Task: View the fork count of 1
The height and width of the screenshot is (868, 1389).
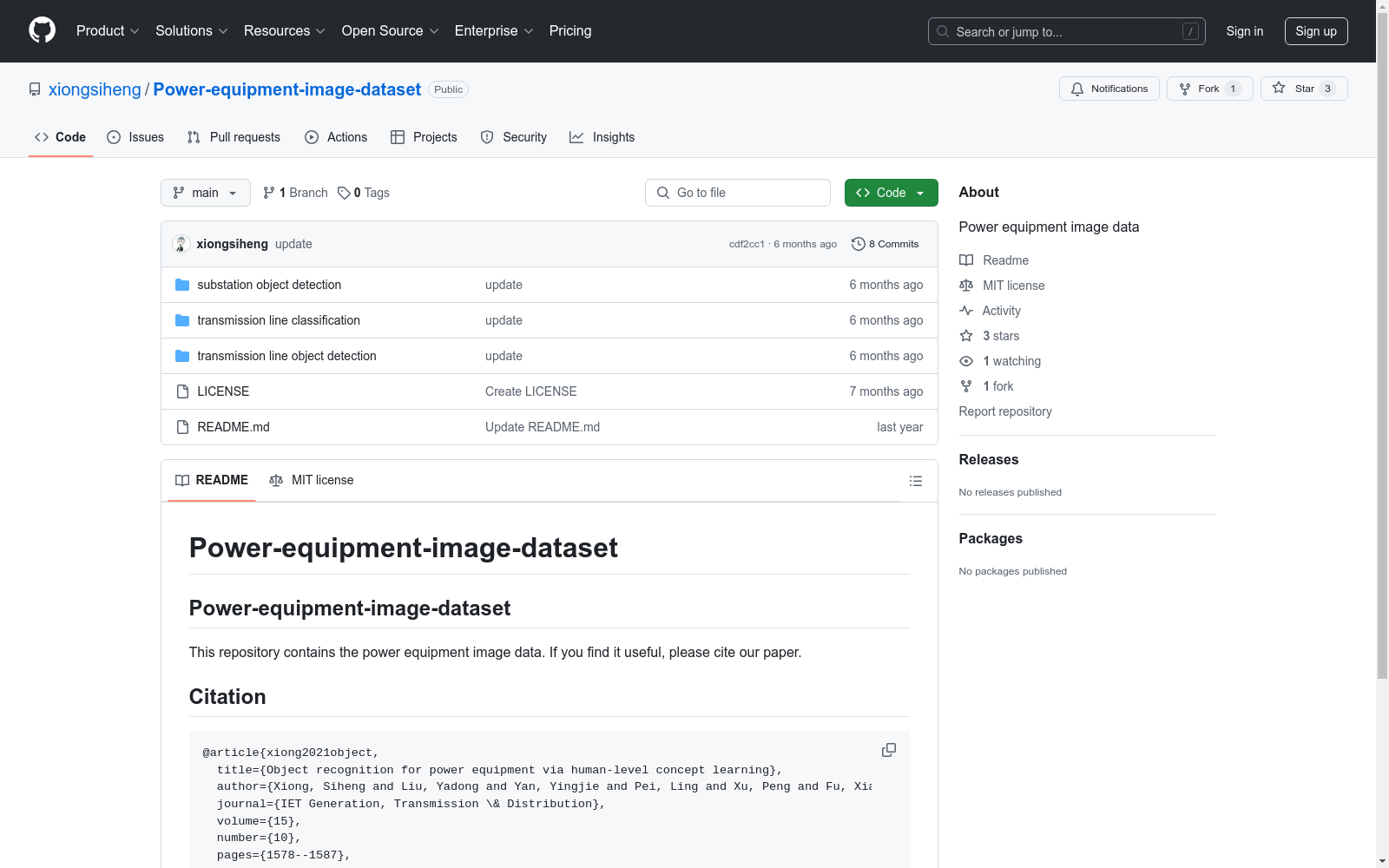Action: click(1233, 89)
